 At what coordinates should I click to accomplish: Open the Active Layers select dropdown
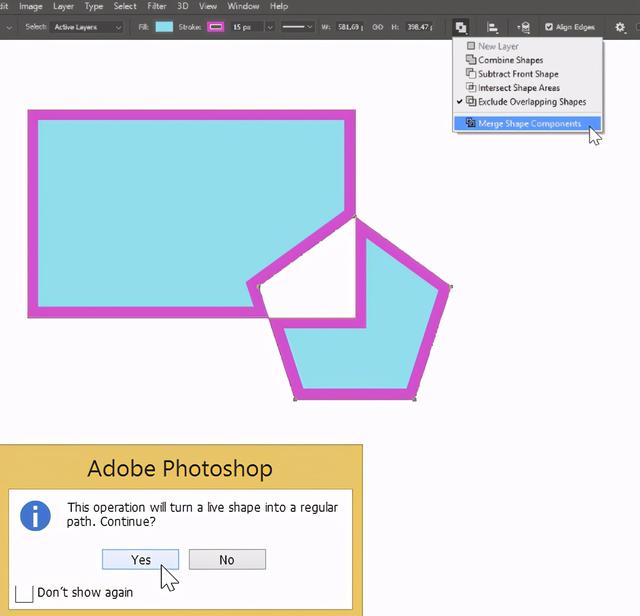tap(87, 27)
